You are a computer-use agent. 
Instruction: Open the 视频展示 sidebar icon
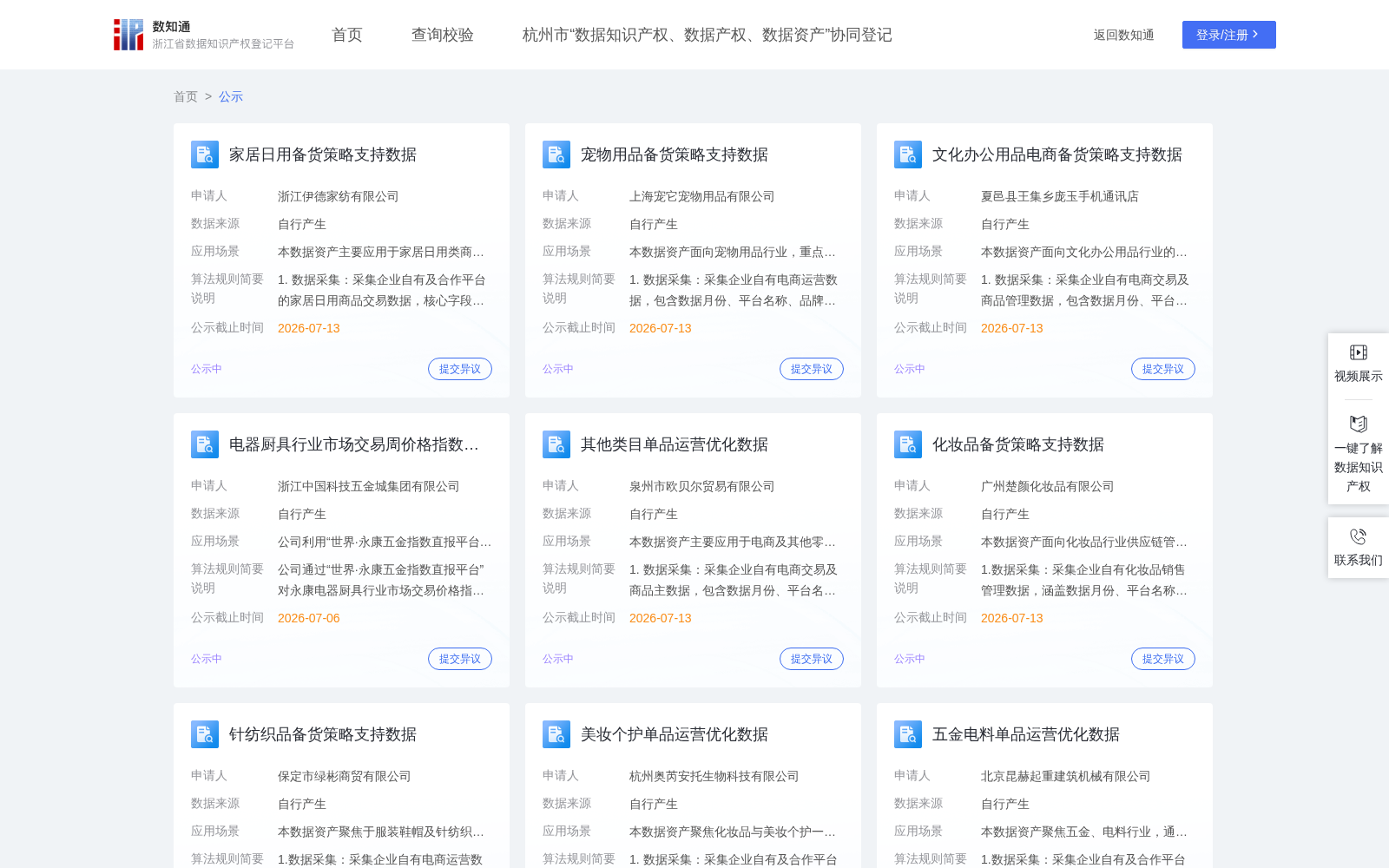tap(1359, 352)
